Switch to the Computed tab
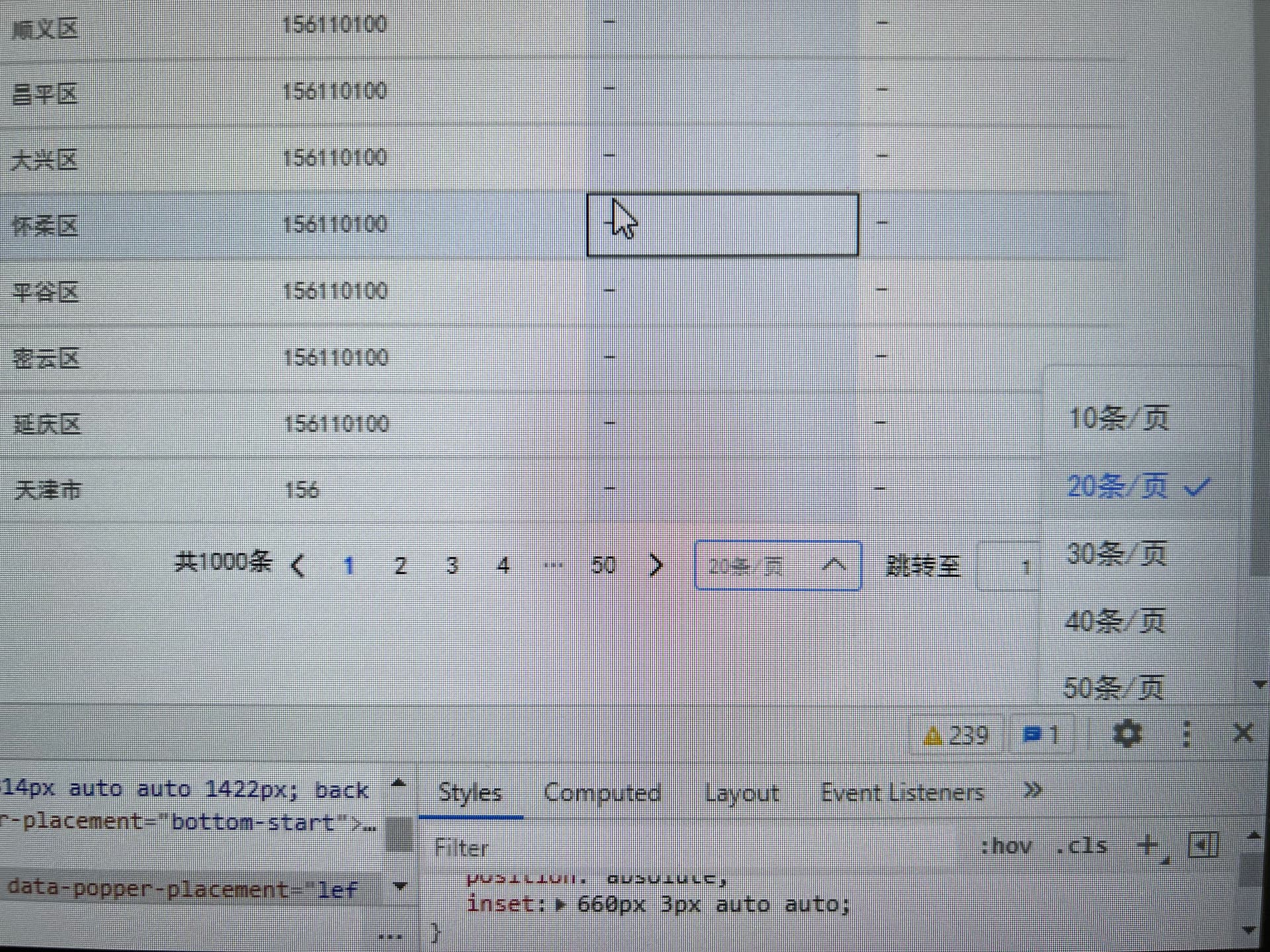The width and height of the screenshot is (1270, 952). coord(602,792)
